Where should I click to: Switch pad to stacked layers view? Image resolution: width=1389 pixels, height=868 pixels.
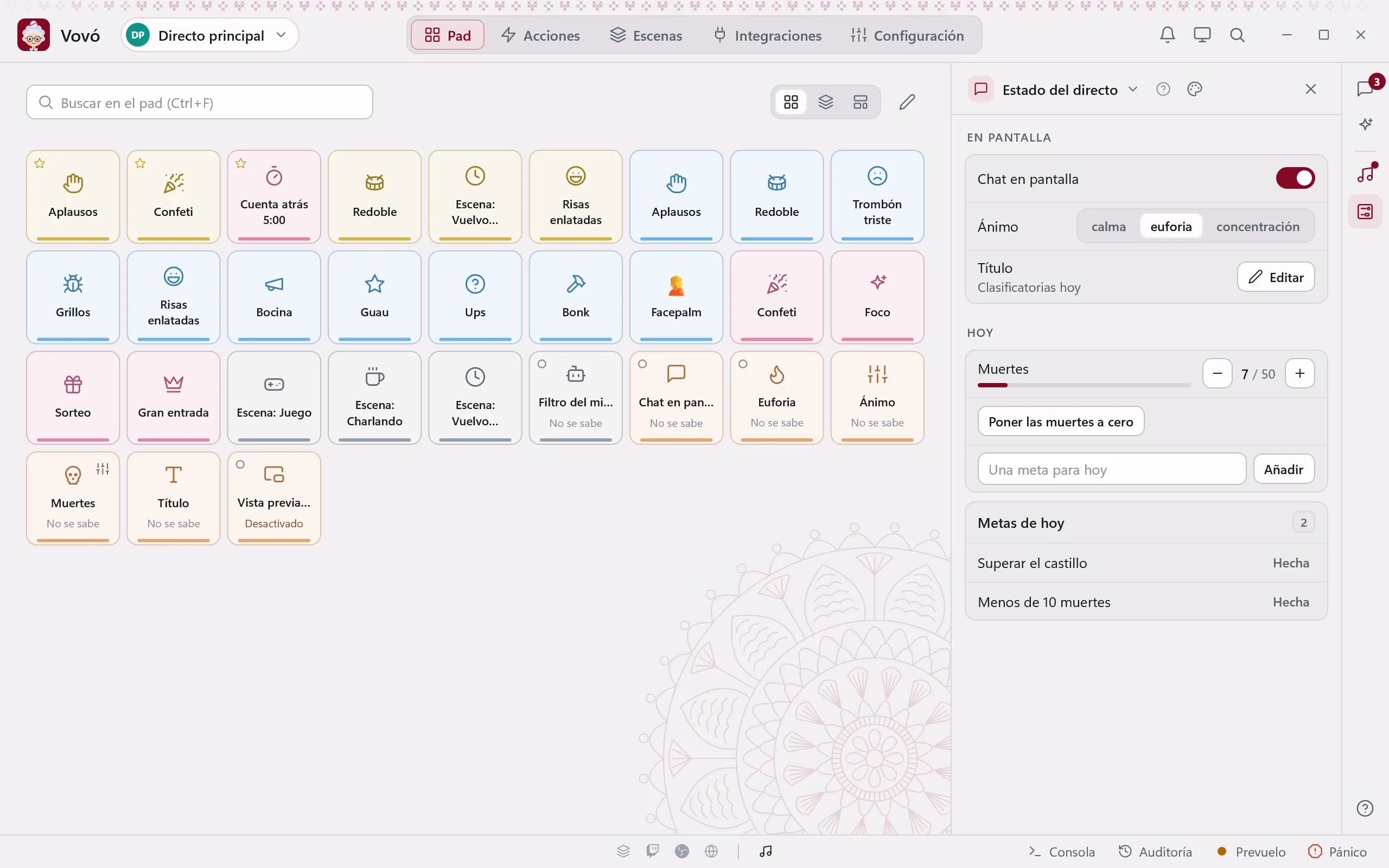(x=825, y=102)
